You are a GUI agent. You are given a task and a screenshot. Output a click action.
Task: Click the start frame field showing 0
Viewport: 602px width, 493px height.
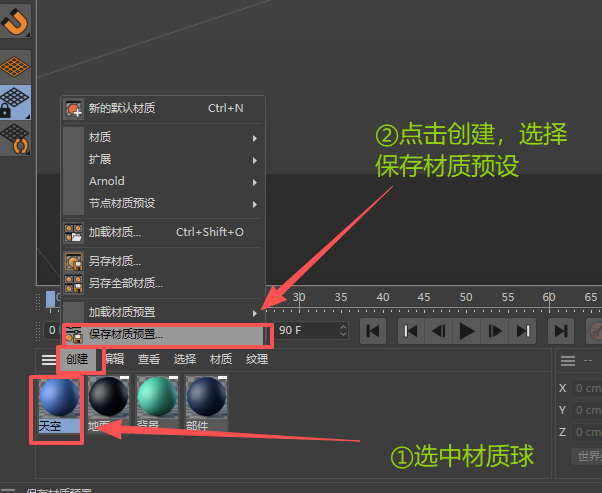click(52, 330)
